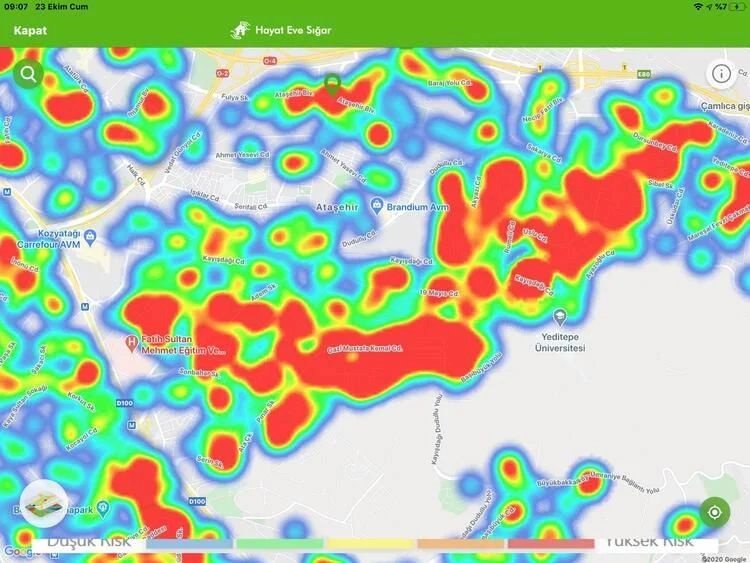Tap the Yeditepe Üniversitesi marker icon
Screen dimensions: 750x563
[x=560, y=317]
